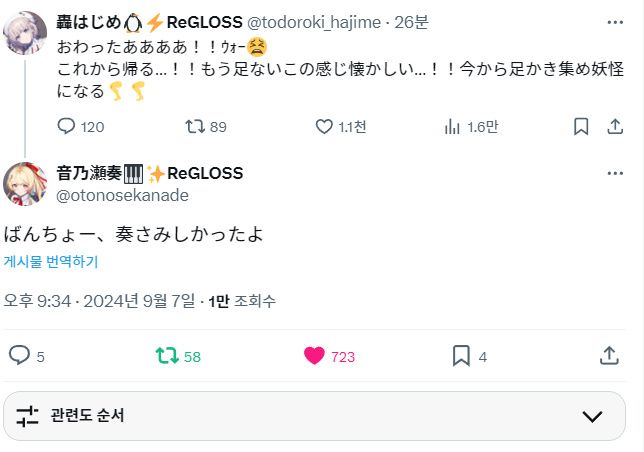This screenshot has height=452, width=644.
Task: Like the todoroki_hajime post with 1.1천 likes
Action: click(340, 126)
